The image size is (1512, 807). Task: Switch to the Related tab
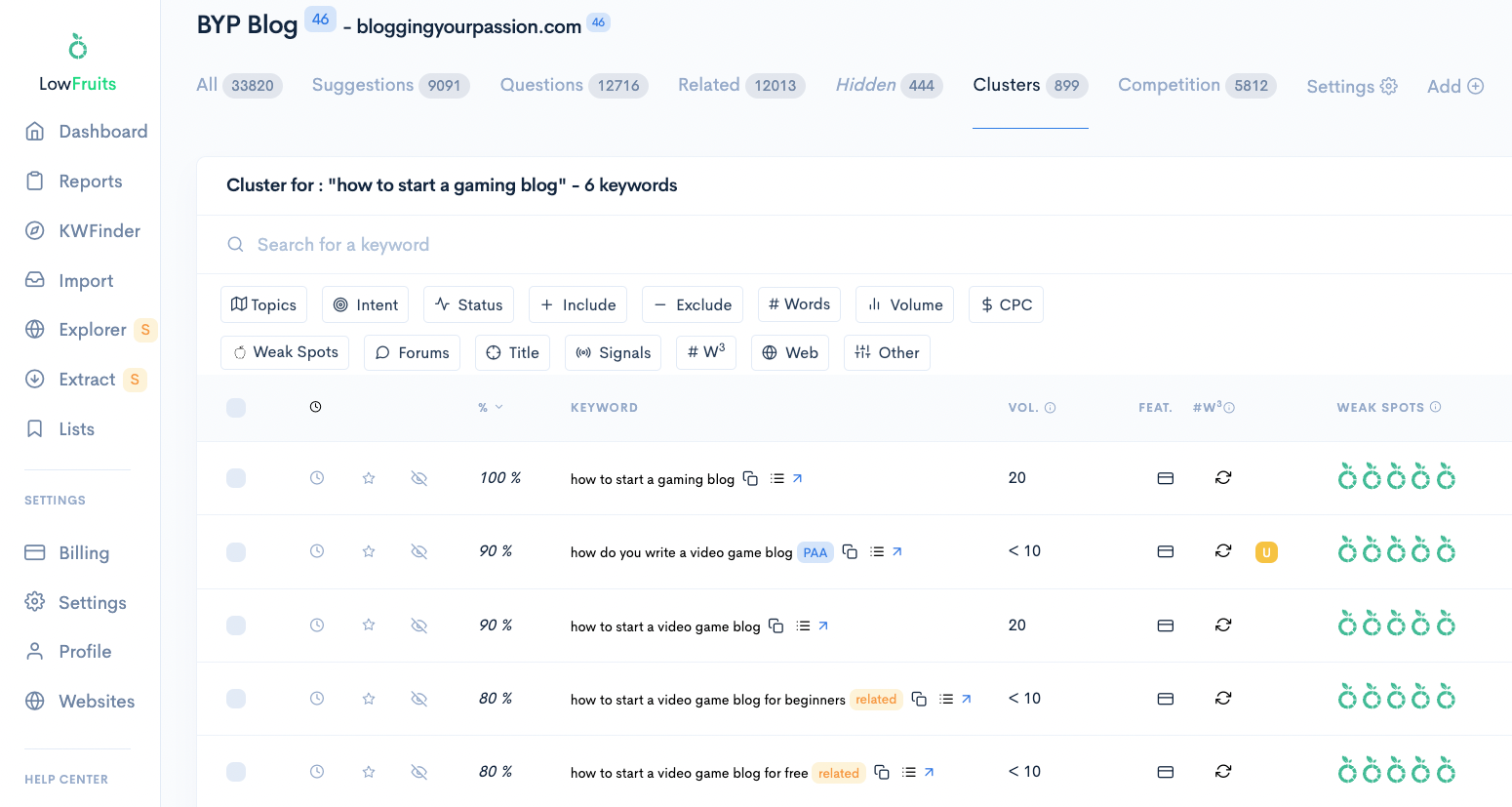tap(741, 85)
